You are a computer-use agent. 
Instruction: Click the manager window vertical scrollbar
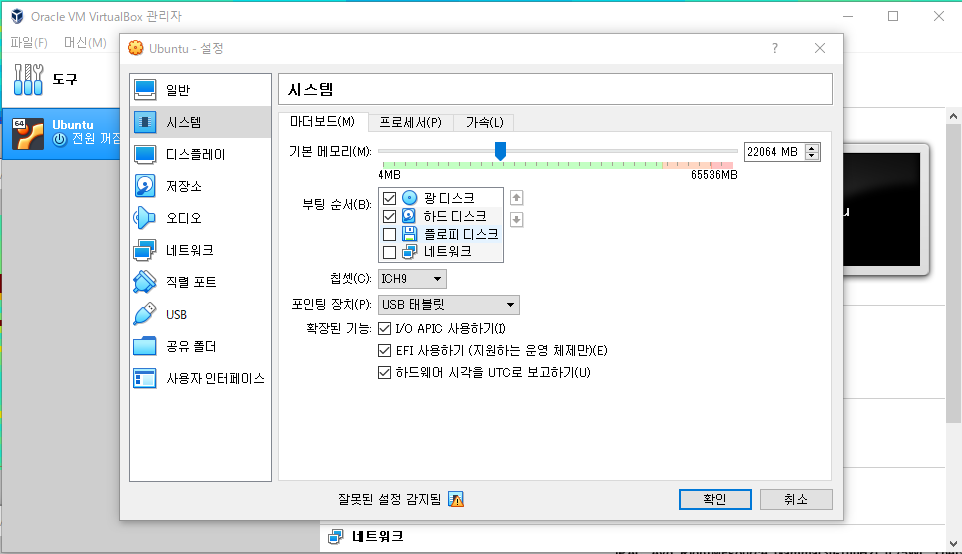pos(953,273)
